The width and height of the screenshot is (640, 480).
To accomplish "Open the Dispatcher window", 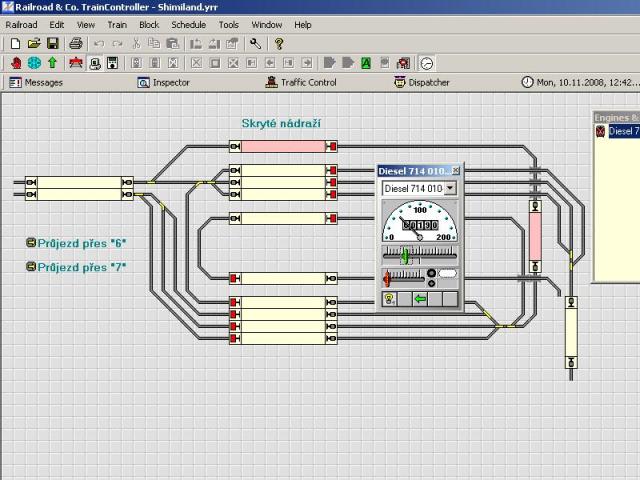I will pyautogui.click(x=422, y=82).
